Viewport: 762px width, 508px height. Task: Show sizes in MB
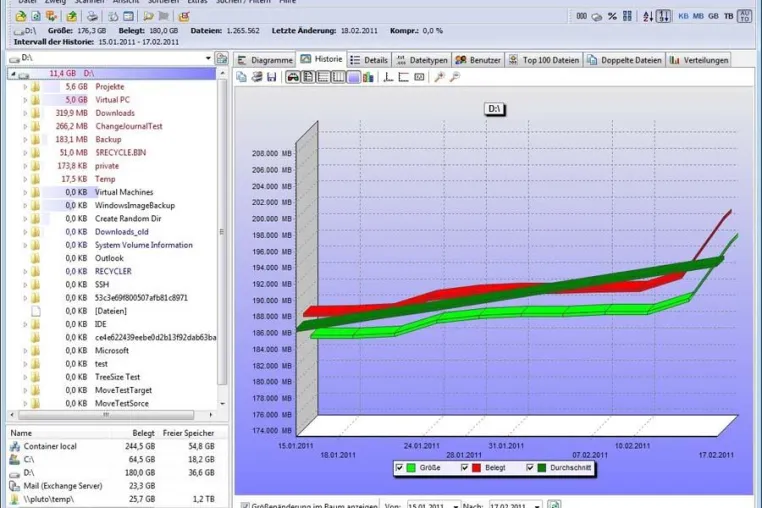[698, 16]
